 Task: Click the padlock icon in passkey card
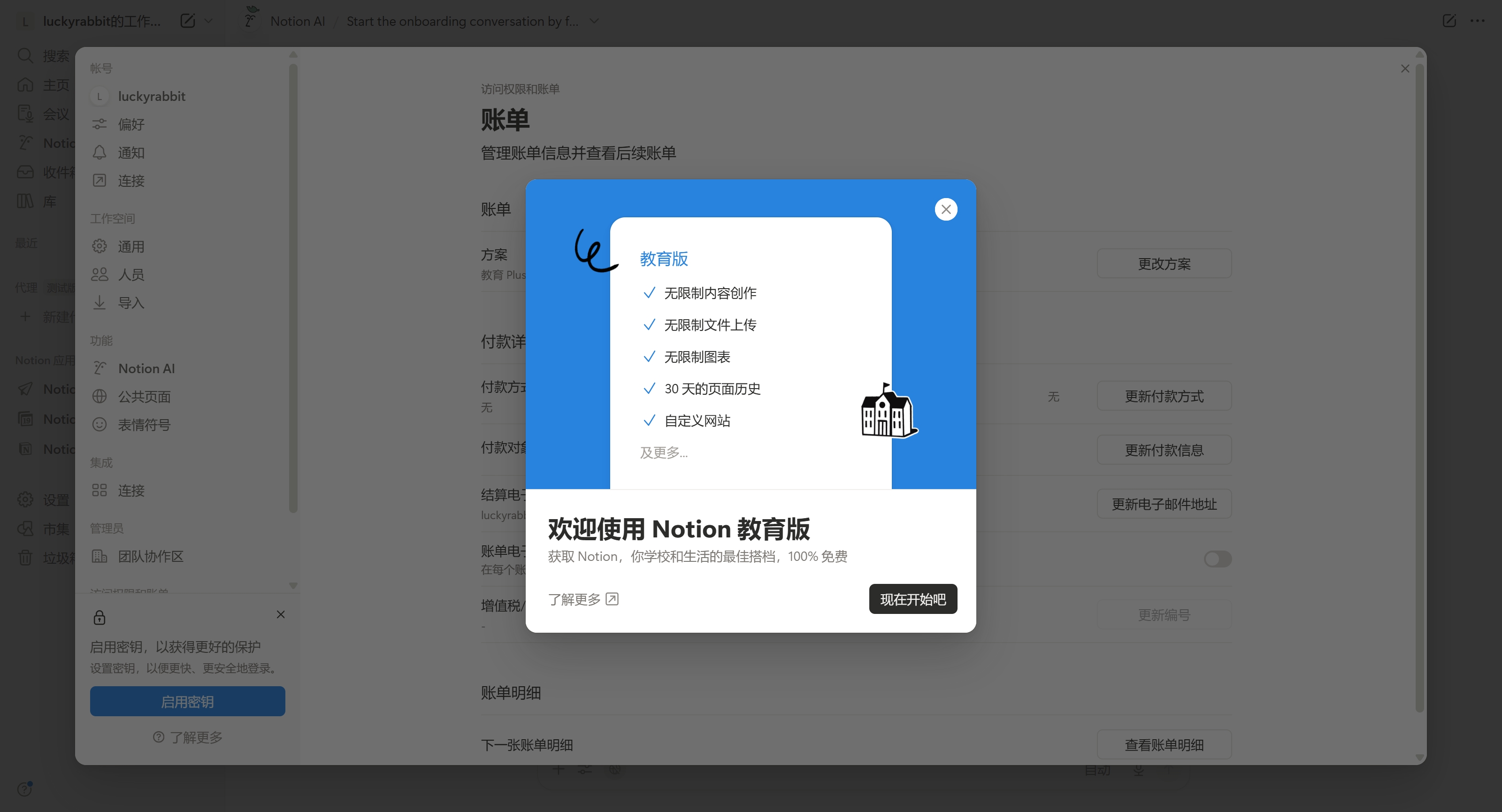99,617
